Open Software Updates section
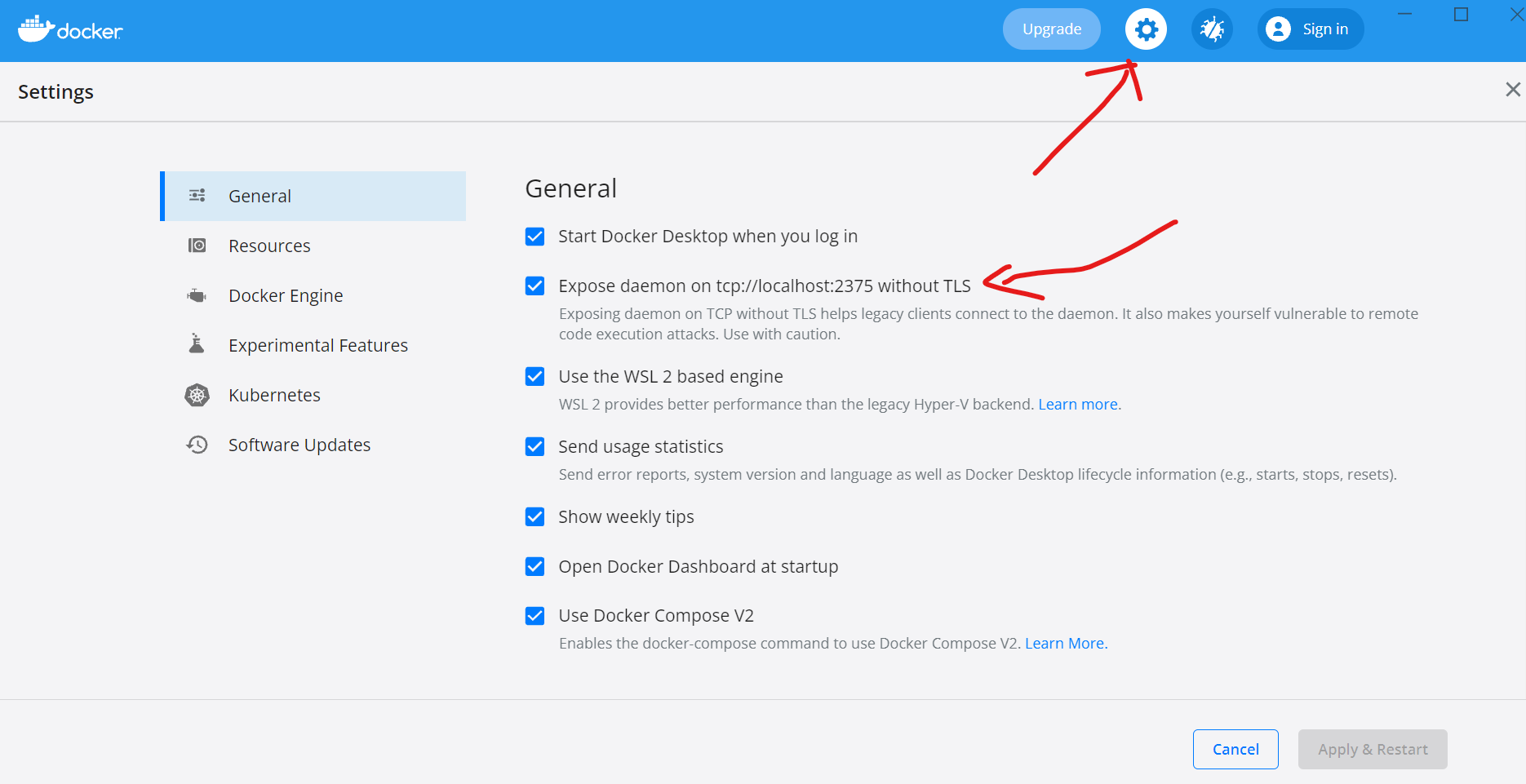Screen dimensions: 1526x784 (x=313, y=445)
